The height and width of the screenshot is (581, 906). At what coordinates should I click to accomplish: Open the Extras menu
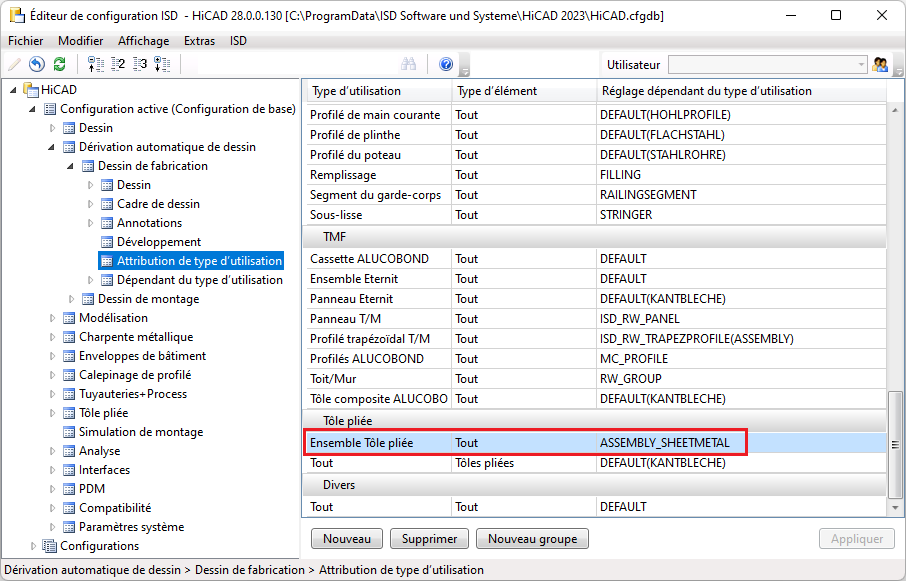199,41
